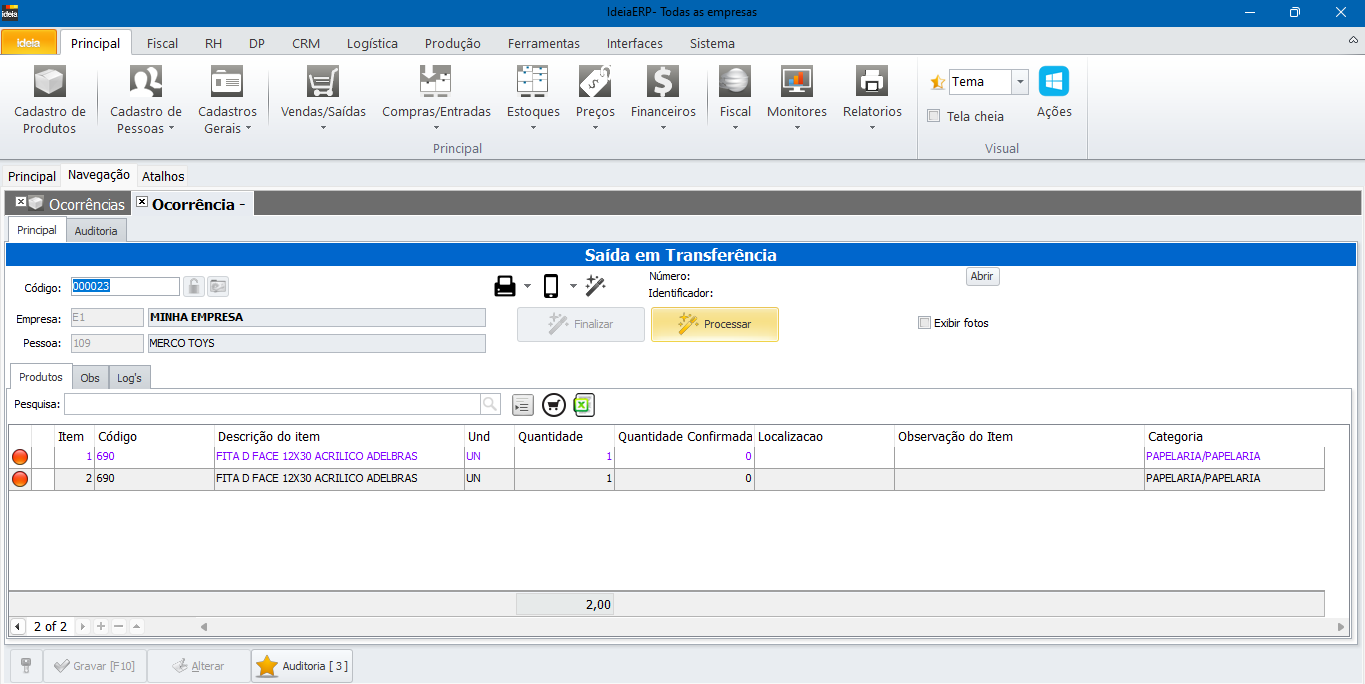The height and width of the screenshot is (684, 1365).
Task: Click the printer icon in the form
Action: tap(505, 287)
